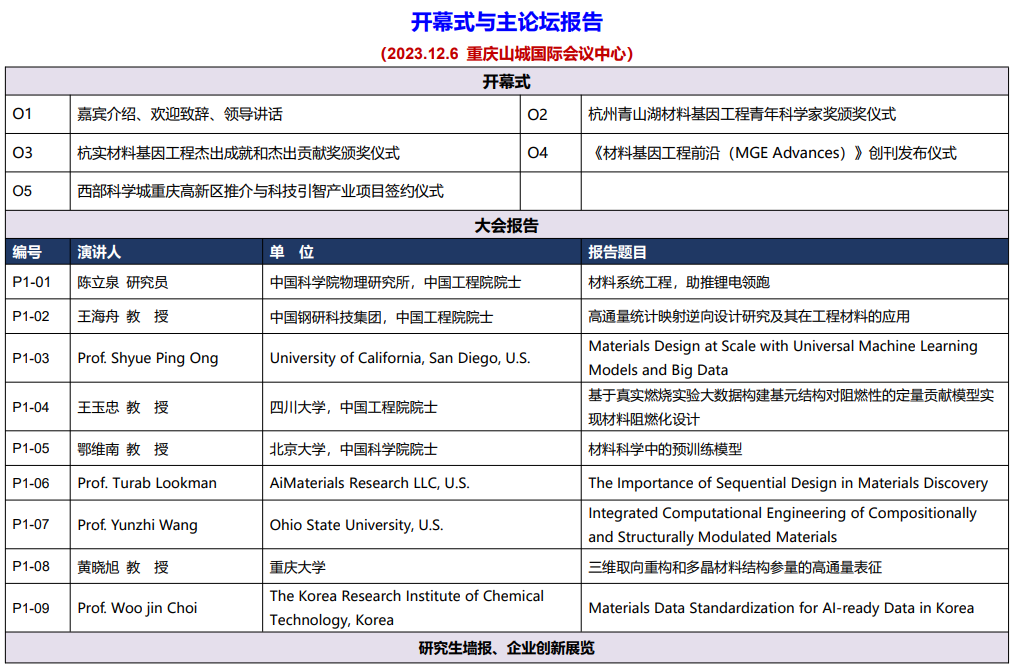Image resolution: width=1013 pixels, height=667 pixels.
Task: Select the O1 嘉宾介绍、欢迎致辞 cell
Action: [x=180, y=115]
